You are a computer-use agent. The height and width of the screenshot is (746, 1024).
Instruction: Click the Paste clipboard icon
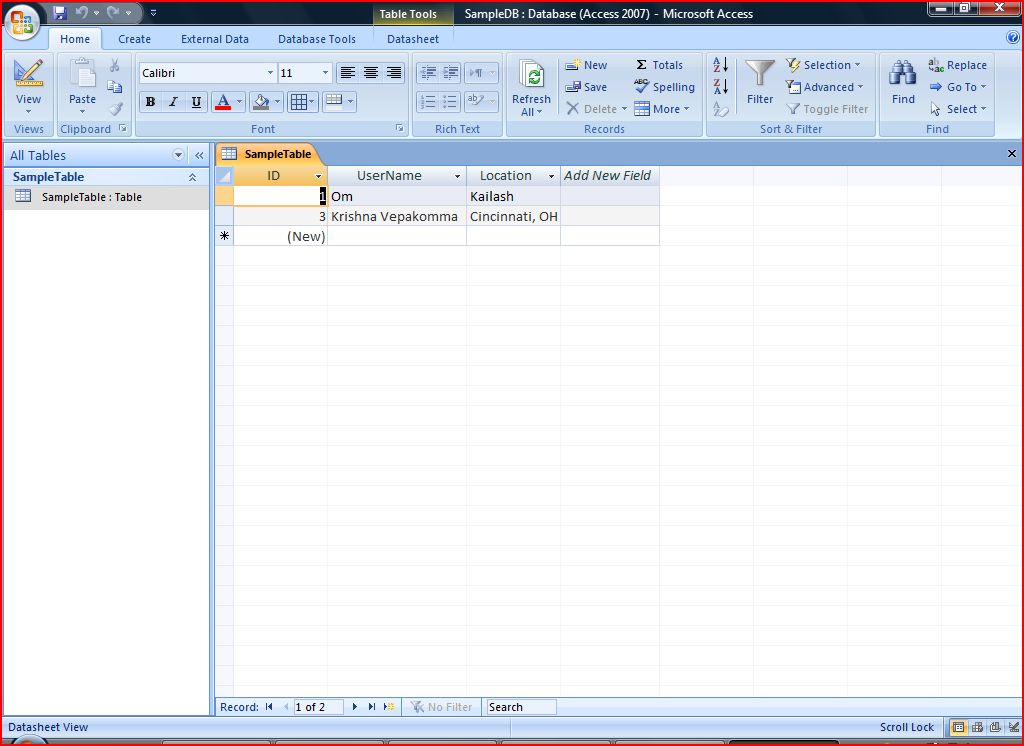click(82, 73)
